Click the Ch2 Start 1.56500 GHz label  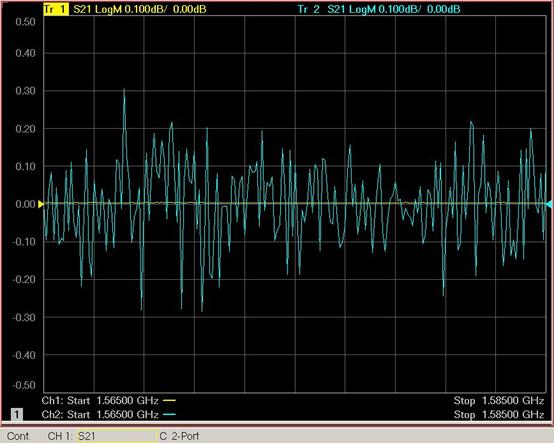pos(100,414)
